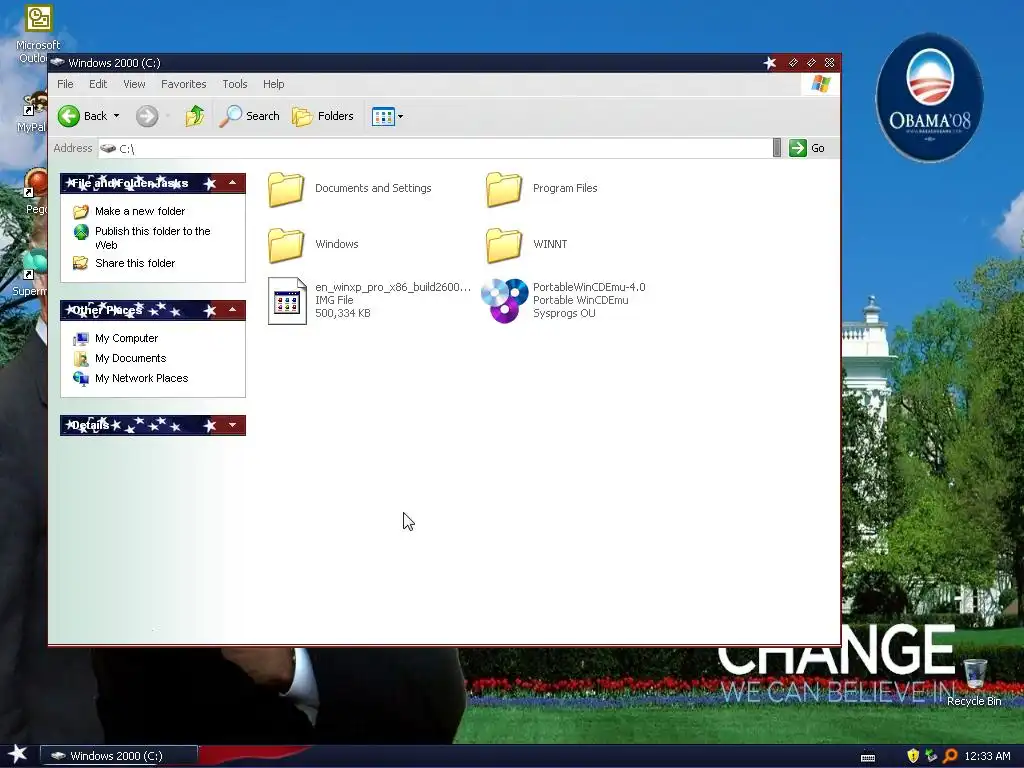The width and height of the screenshot is (1024, 768).
Task: Open the Search pane
Action: (x=249, y=116)
